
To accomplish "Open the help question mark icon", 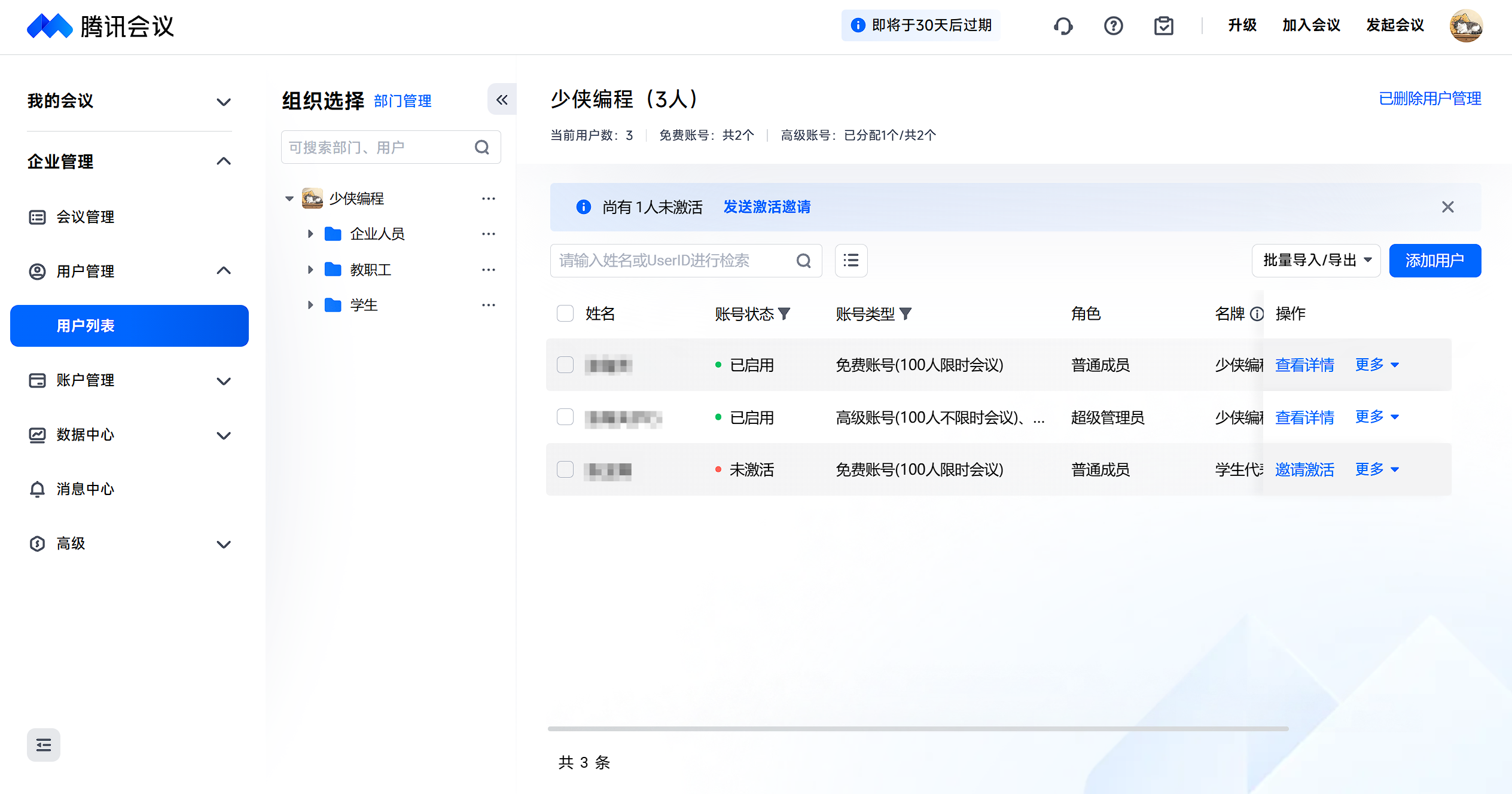I will 1113,26.
